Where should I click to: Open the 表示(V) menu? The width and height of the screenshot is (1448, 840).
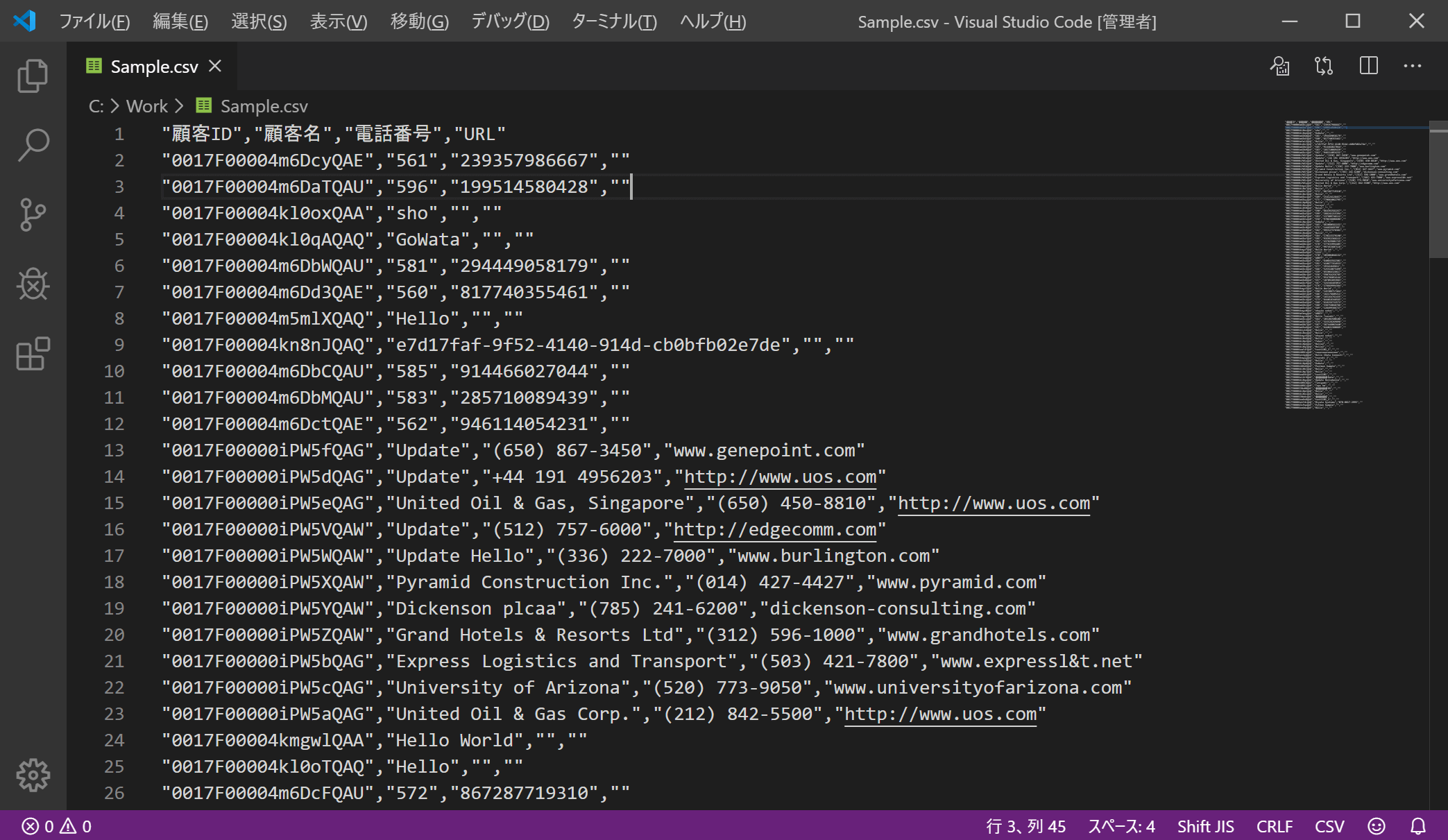point(338,22)
